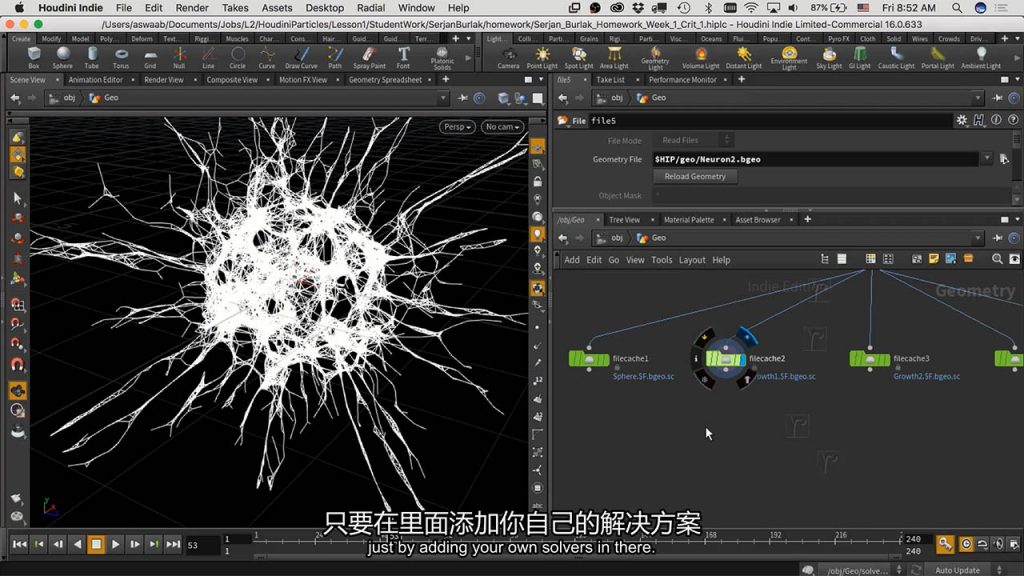Add a new pane tab beside Asset Browser
Screen dimensions: 1024x576
(x=807, y=219)
